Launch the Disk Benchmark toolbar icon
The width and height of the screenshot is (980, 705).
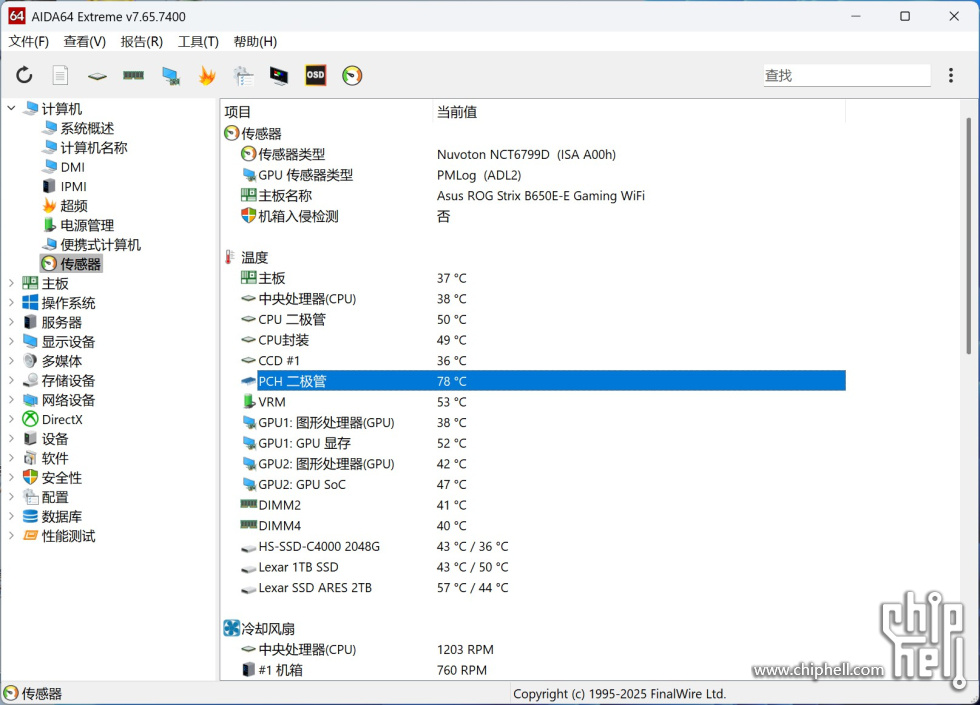coord(97,76)
